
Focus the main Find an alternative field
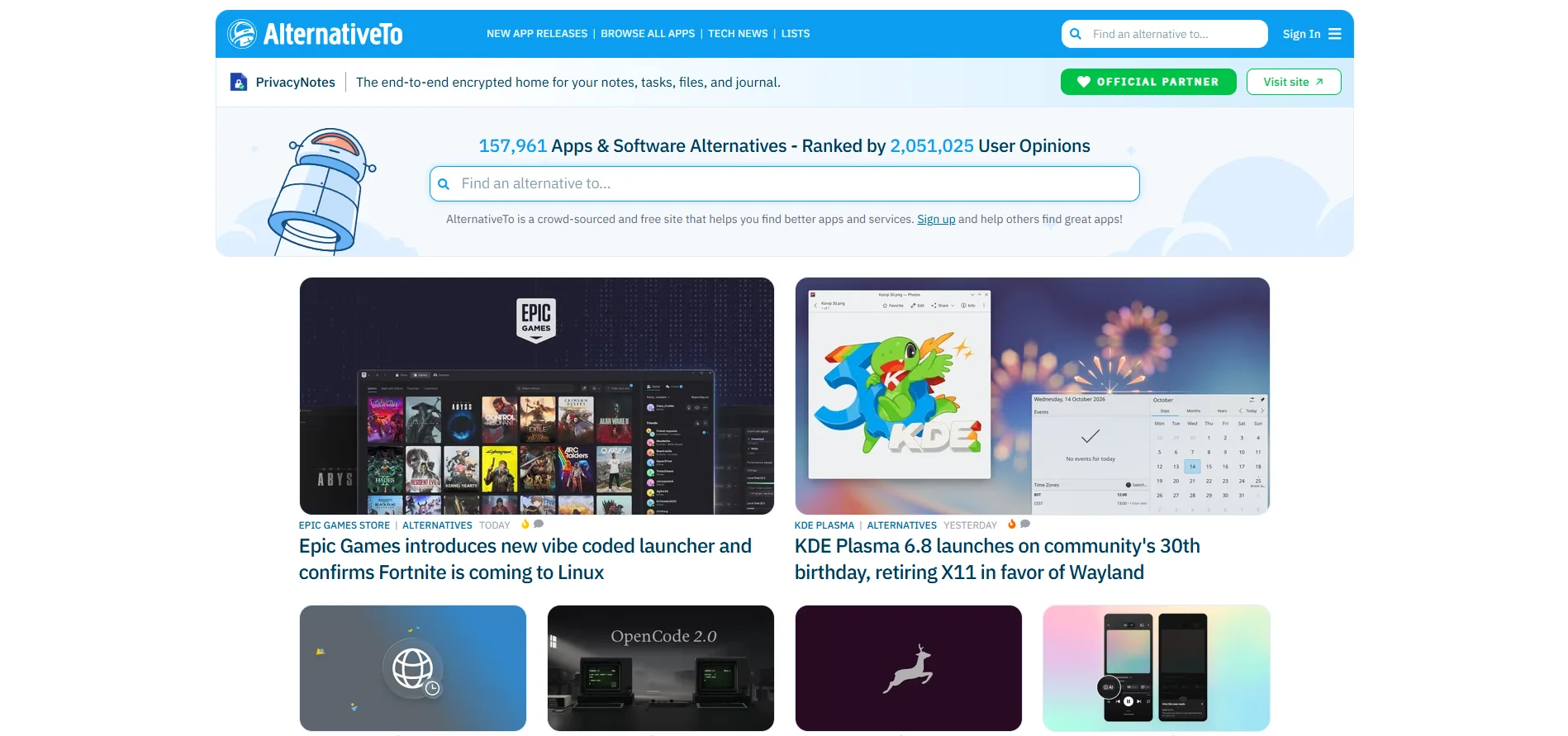tap(784, 184)
